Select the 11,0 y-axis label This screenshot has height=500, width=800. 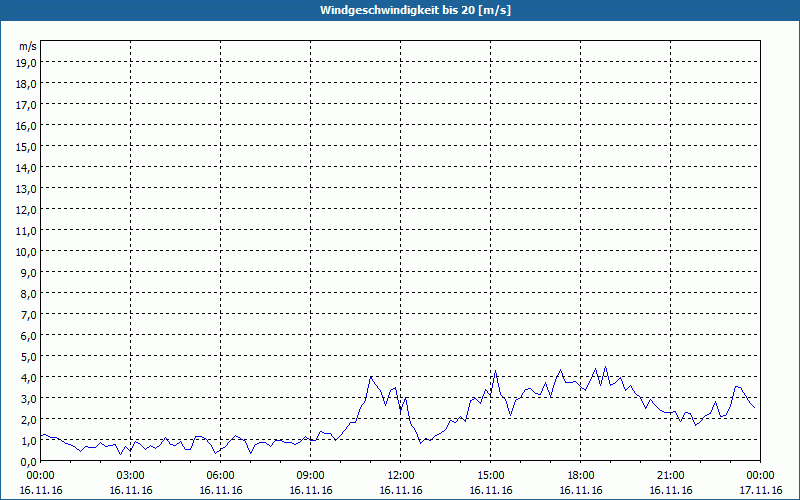point(27,231)
